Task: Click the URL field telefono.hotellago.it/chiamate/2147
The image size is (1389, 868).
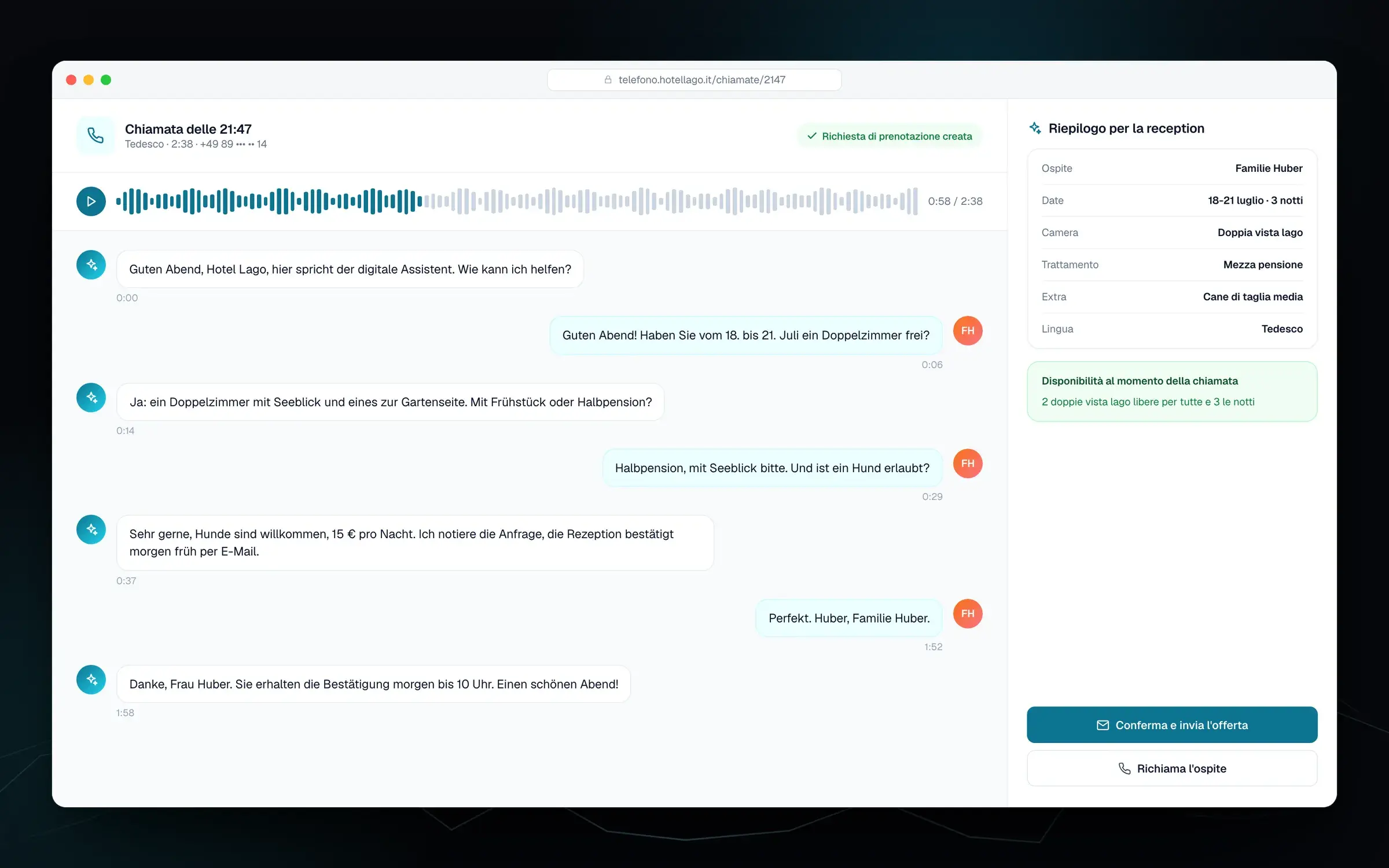Action: pos(694,80)
